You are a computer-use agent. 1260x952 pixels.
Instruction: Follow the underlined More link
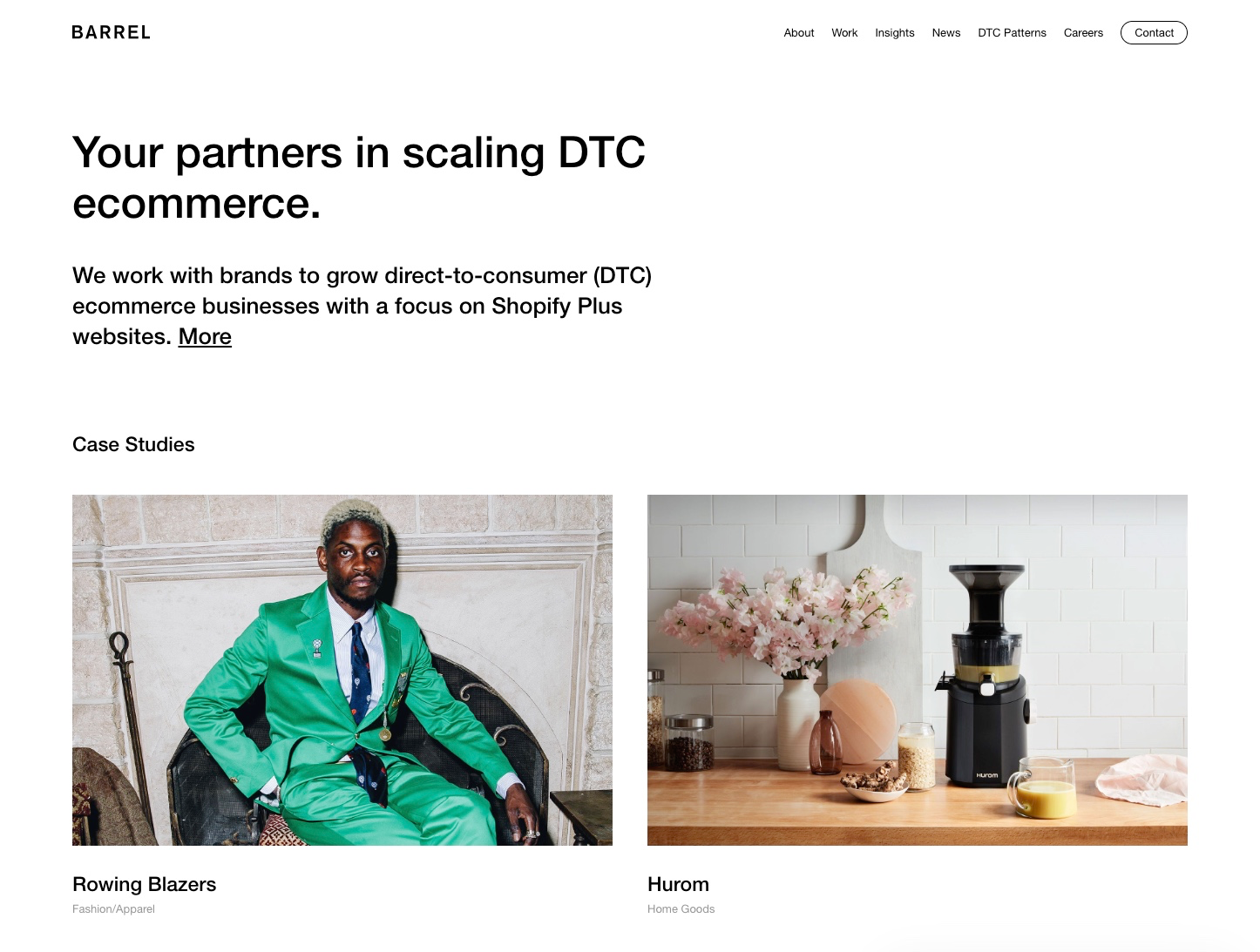tap(205, 337)
